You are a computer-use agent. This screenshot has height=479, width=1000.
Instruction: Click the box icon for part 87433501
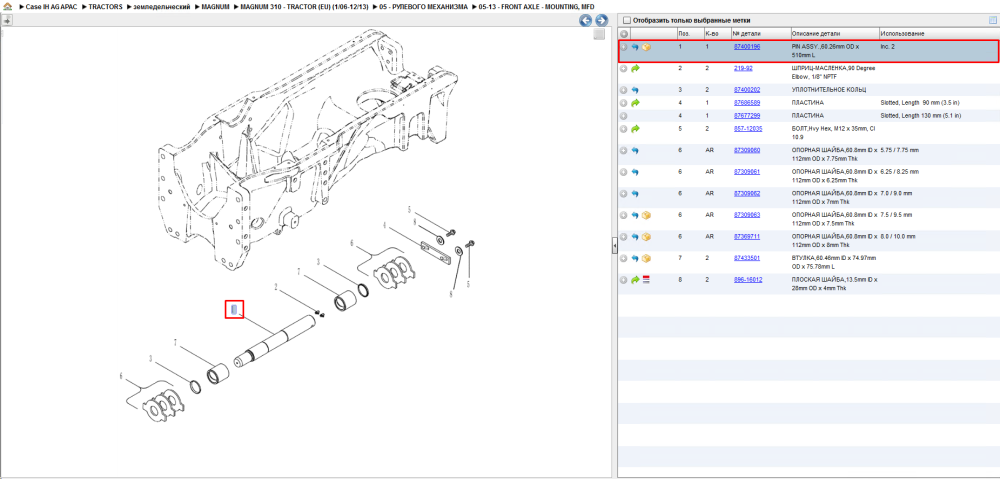pyautogui.click(x=646, y=258)
